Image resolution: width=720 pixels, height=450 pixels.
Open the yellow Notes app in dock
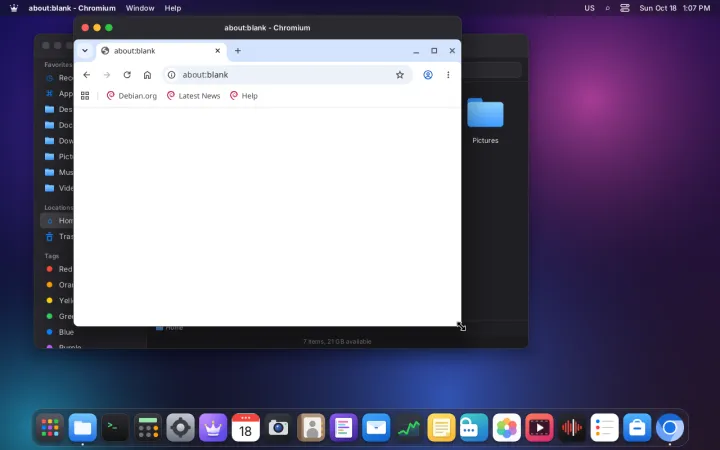coord(441,428)
